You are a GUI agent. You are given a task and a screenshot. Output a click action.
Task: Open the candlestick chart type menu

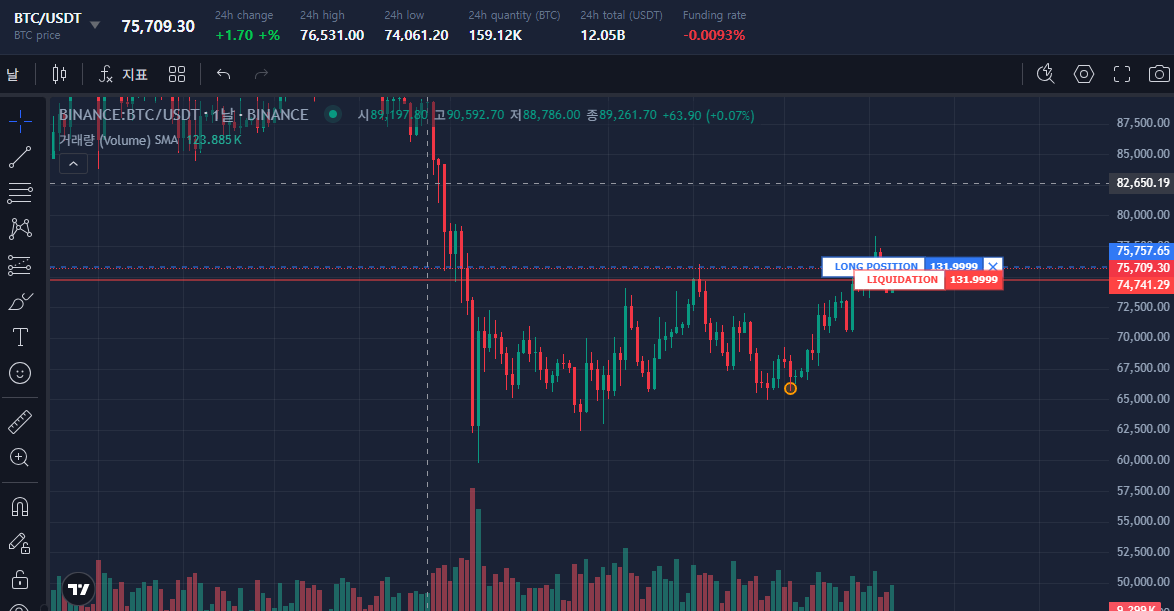(59, 74)
